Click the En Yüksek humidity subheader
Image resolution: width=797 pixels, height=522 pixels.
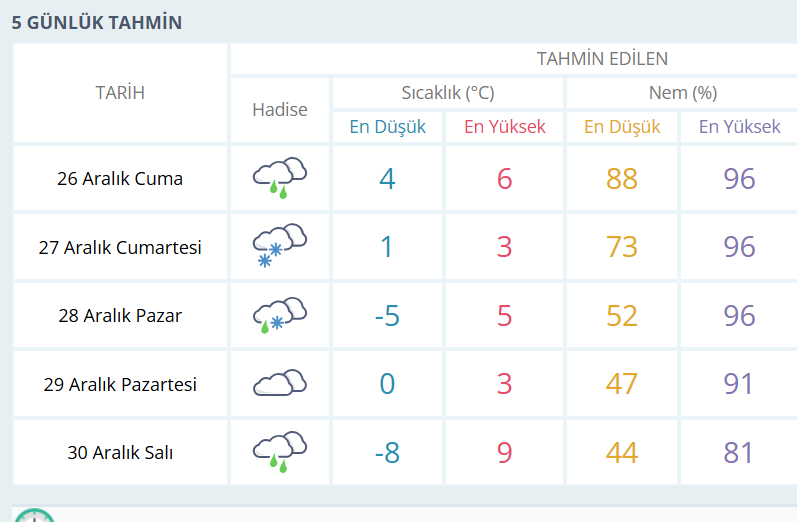coord(739,127)
